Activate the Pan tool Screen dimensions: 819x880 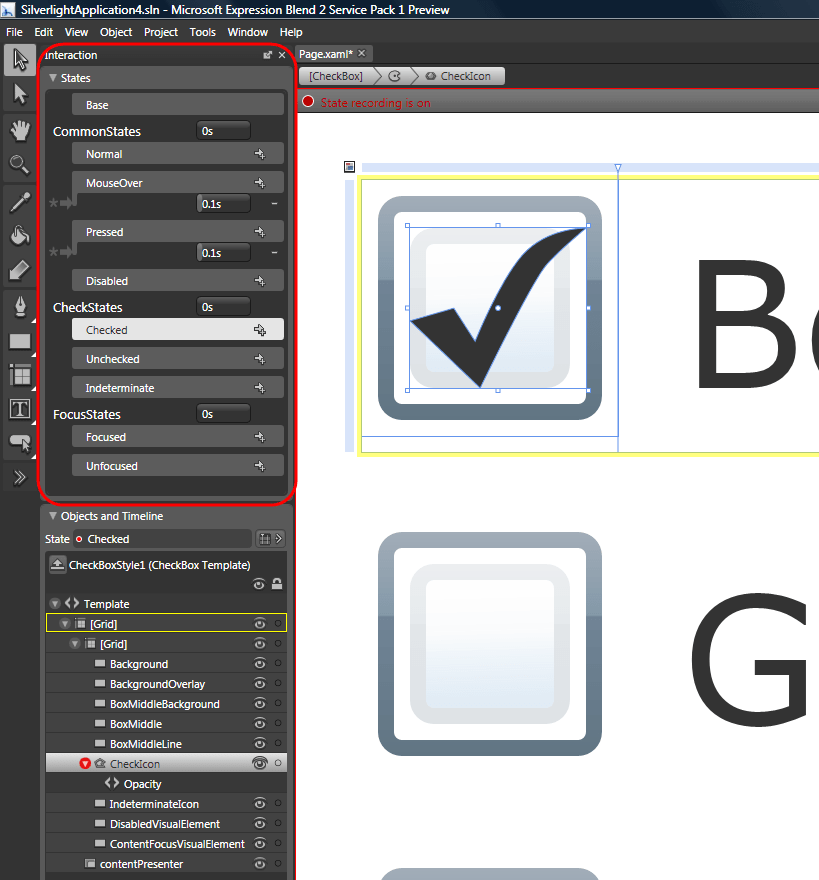pos(20,130)
